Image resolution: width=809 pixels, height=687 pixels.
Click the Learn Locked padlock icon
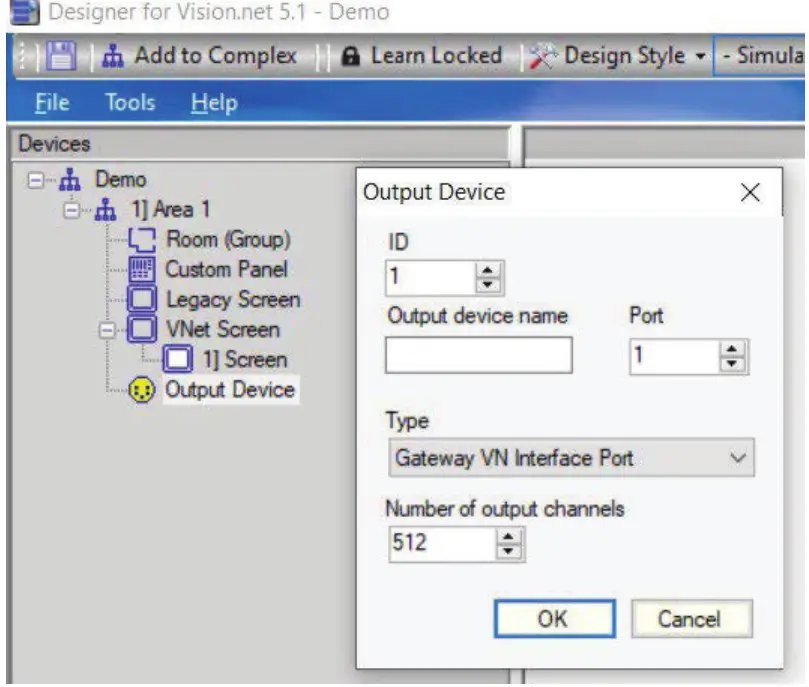coord(351,56)
